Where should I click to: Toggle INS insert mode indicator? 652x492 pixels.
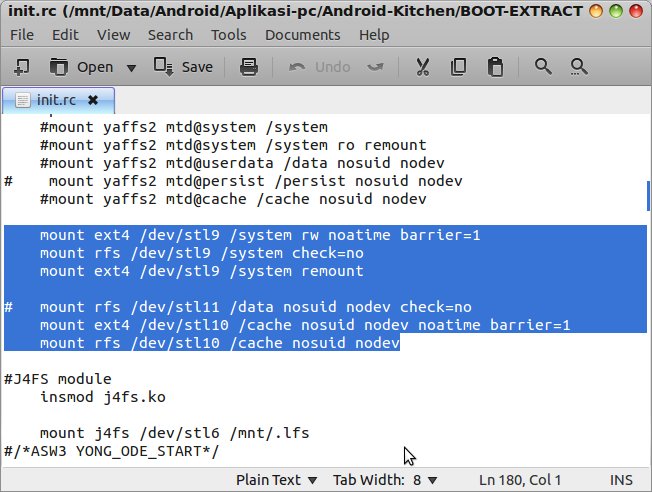(x=622, y=480)
